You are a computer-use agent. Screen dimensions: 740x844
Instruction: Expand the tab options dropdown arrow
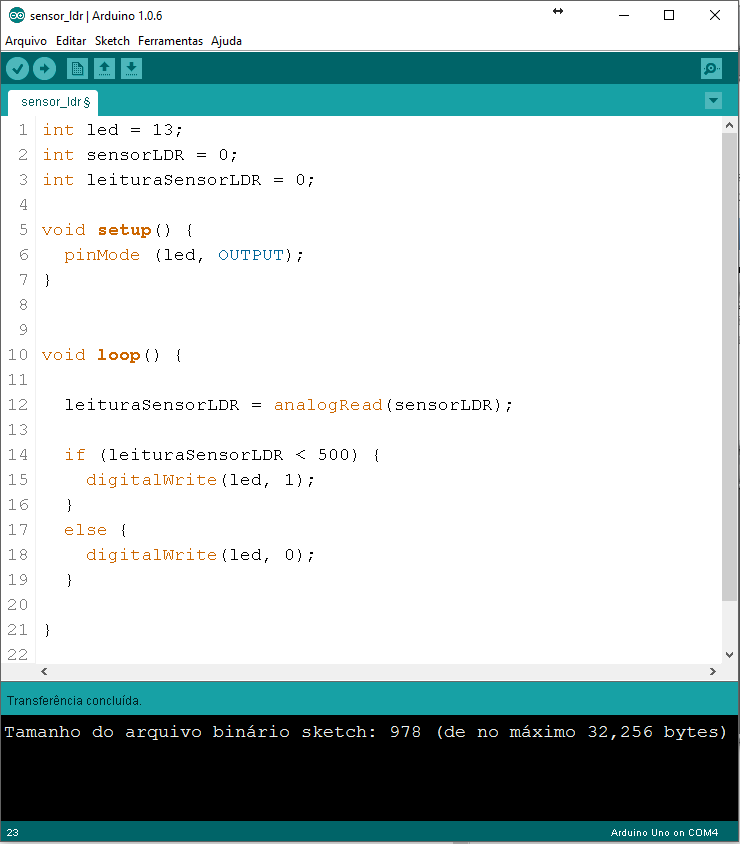click(713, 101)
